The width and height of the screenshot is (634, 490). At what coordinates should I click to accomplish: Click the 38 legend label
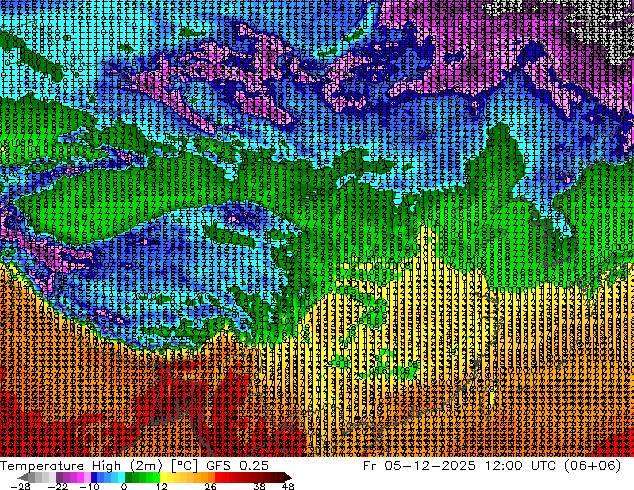[259, 486]
